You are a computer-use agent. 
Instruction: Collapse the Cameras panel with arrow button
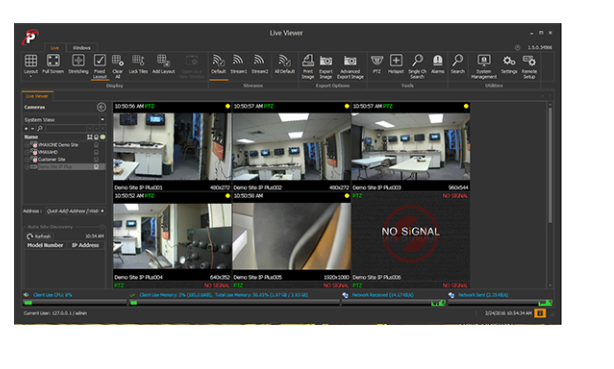pos(101,107)
